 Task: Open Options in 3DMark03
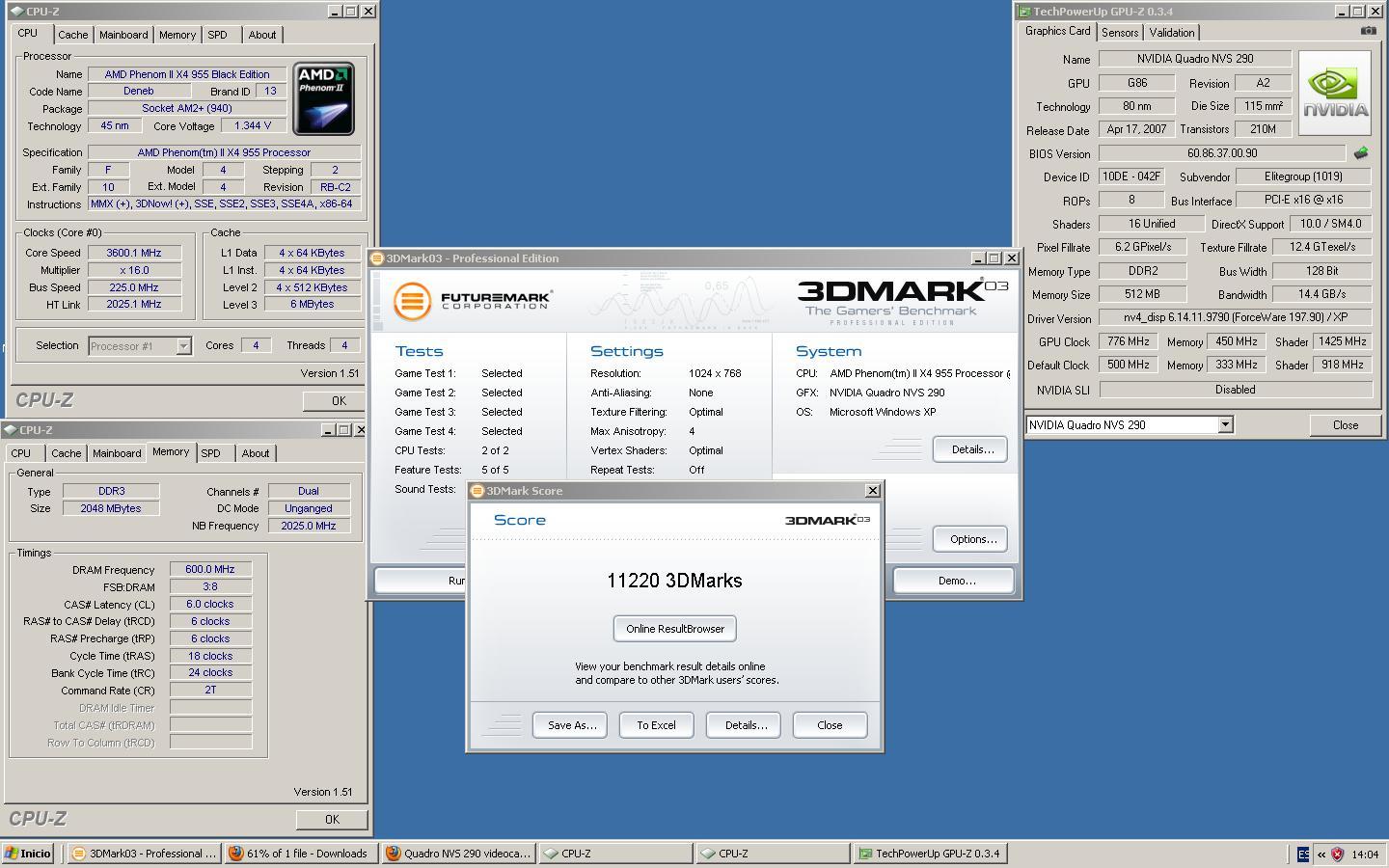click(970, 539)
